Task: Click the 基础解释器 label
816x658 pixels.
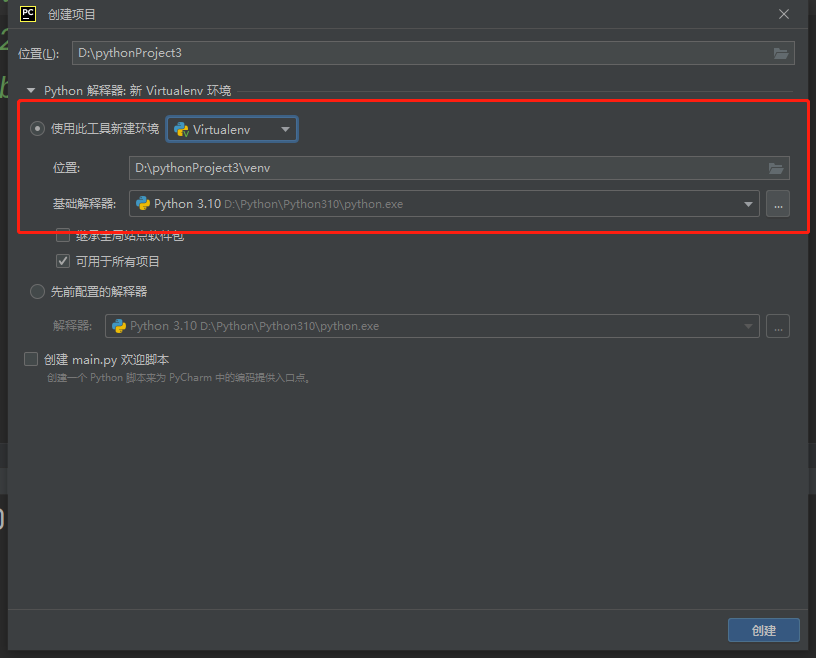Action: click(x=84, y=204)
